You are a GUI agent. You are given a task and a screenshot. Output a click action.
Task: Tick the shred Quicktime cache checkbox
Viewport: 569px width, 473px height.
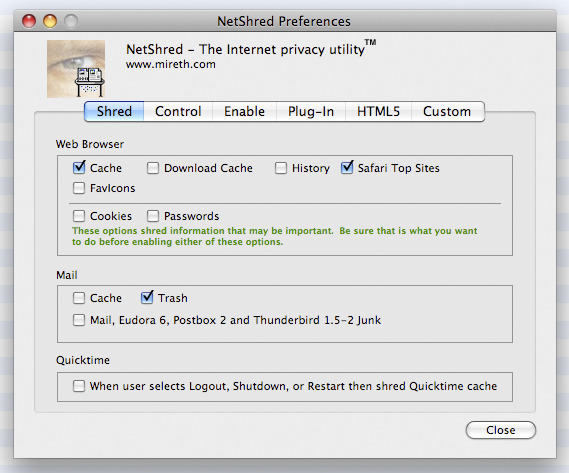(79, 386)
